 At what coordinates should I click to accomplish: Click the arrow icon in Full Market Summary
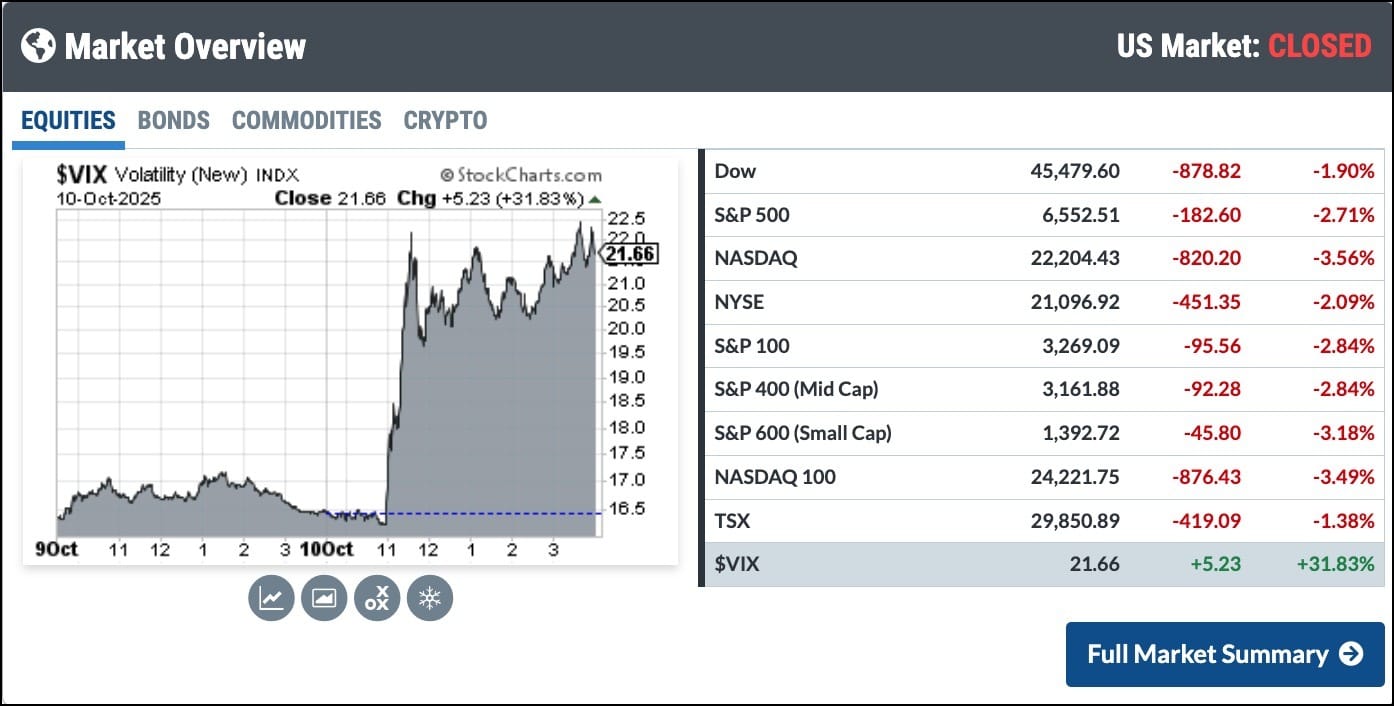tap(1351, 654)
